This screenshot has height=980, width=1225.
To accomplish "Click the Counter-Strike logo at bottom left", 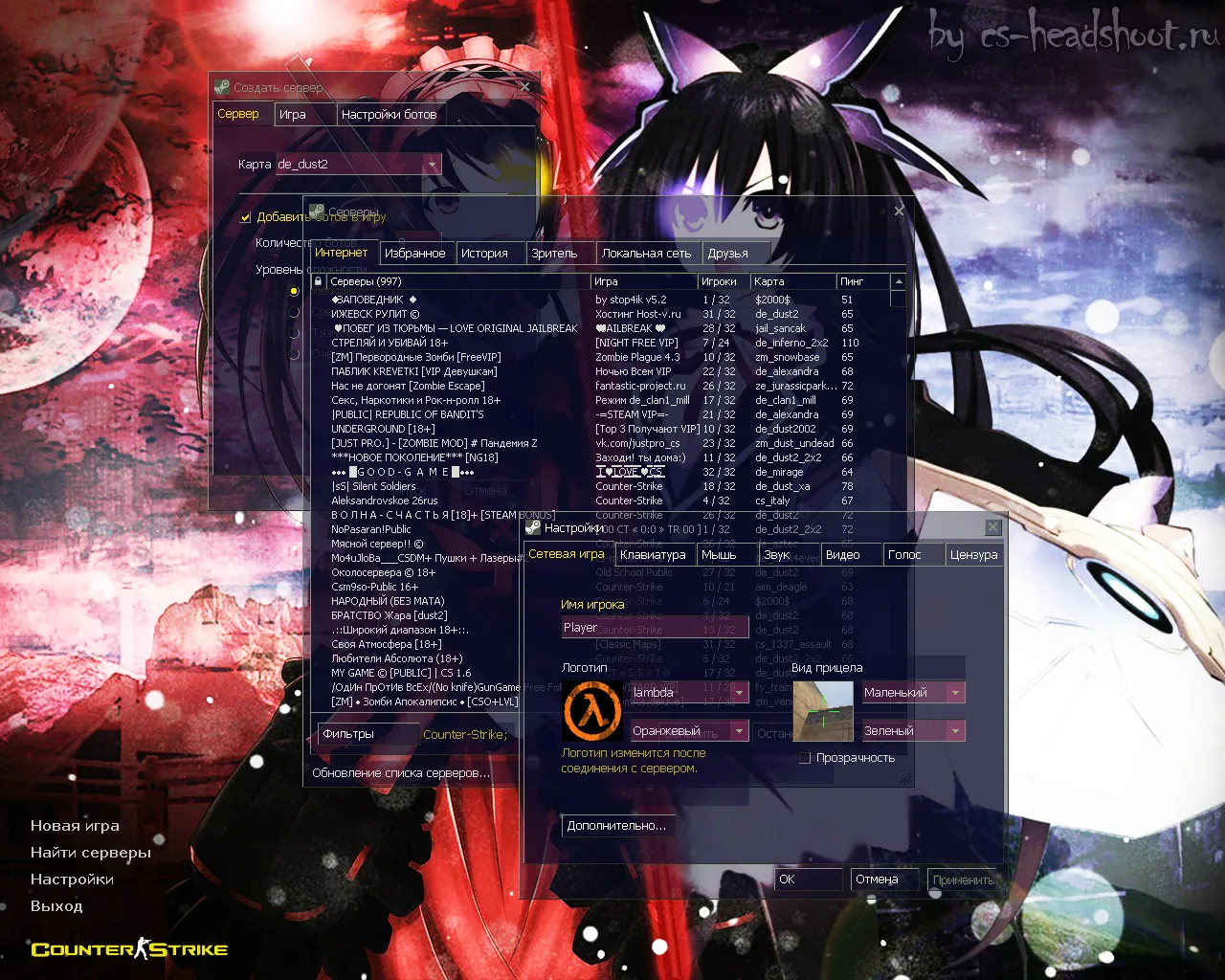I will coord(129,948).
